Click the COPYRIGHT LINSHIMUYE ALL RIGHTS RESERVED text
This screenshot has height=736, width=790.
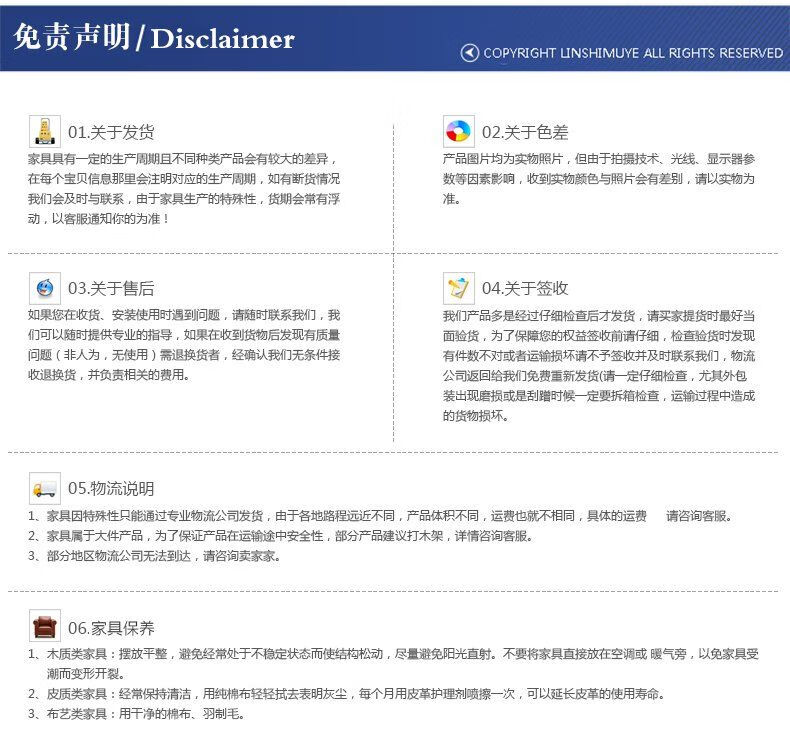(632, 53)
